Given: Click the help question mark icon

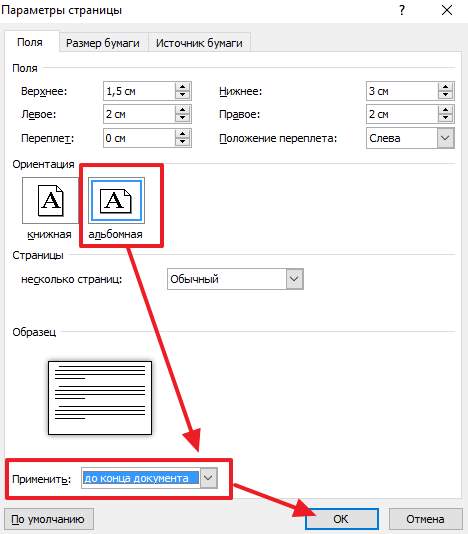Looking at the screenshot, I should (402, 10).
